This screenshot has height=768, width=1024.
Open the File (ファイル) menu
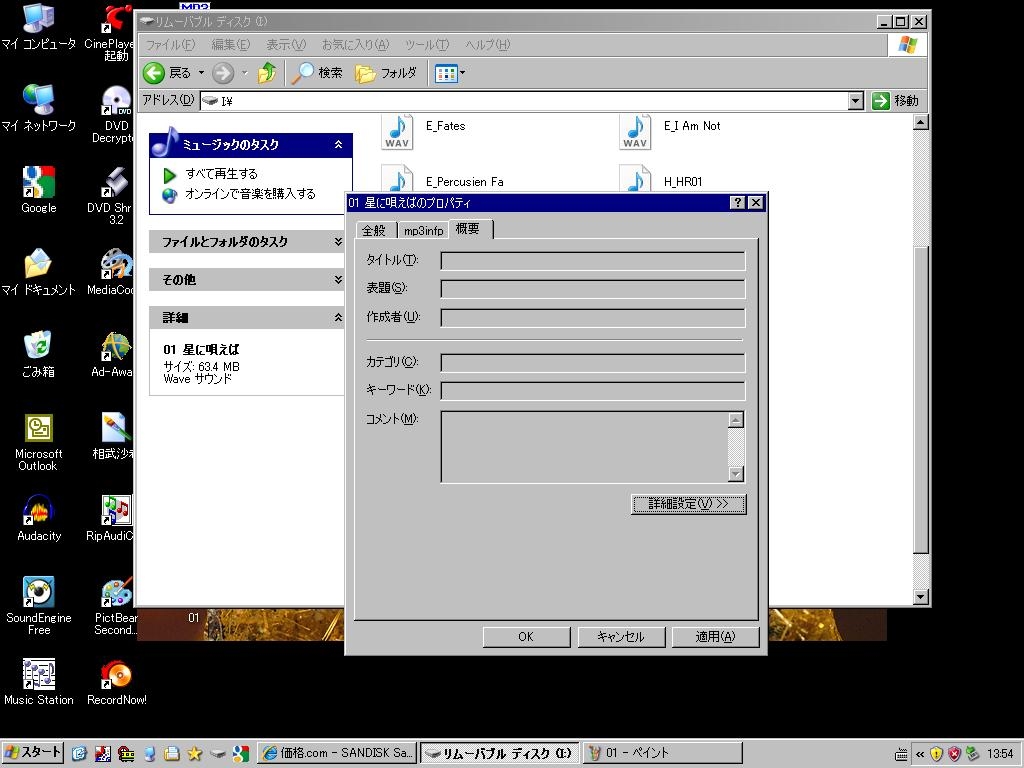pos(170,45)
